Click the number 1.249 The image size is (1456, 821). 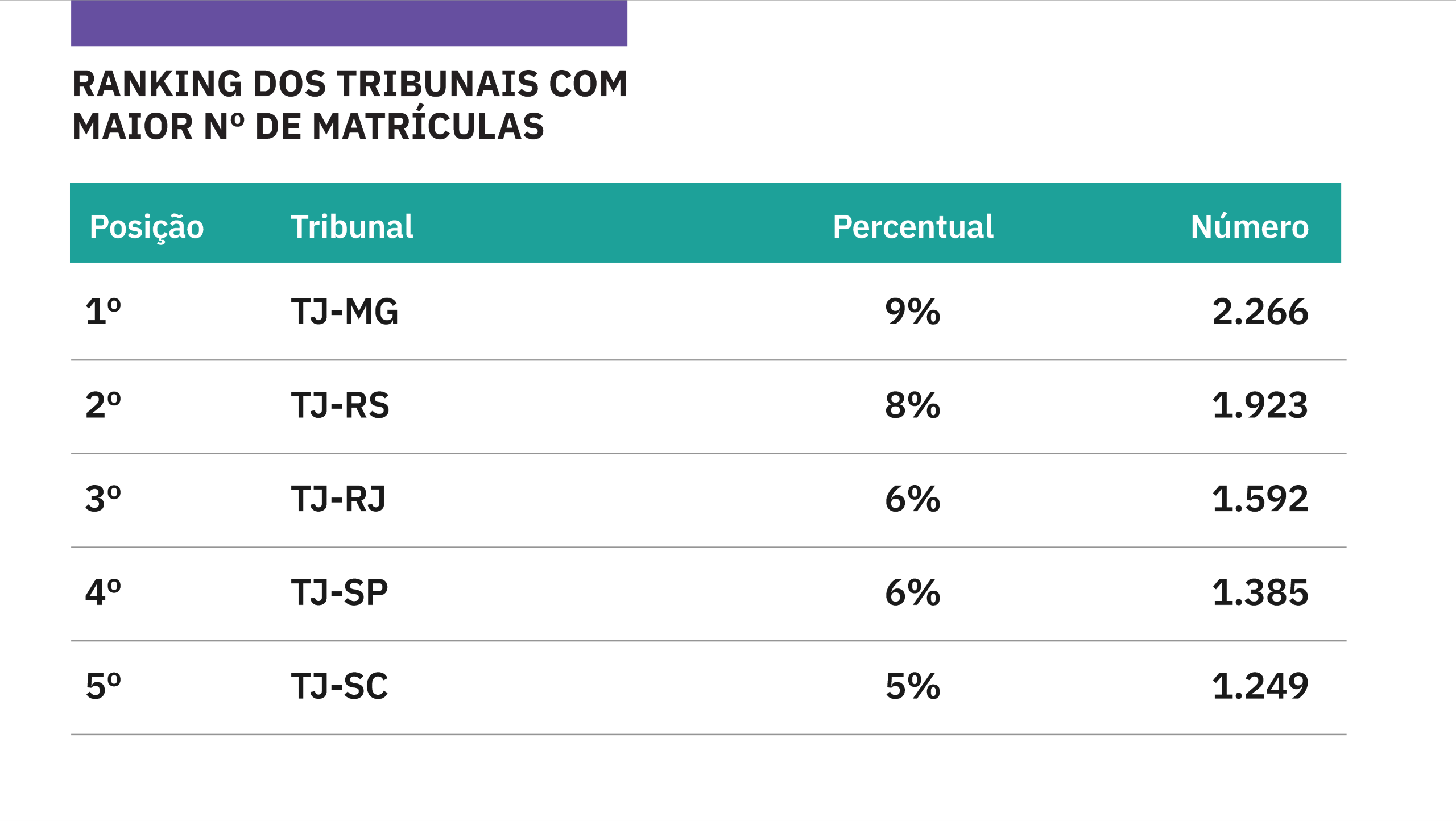click(1260, 686)
